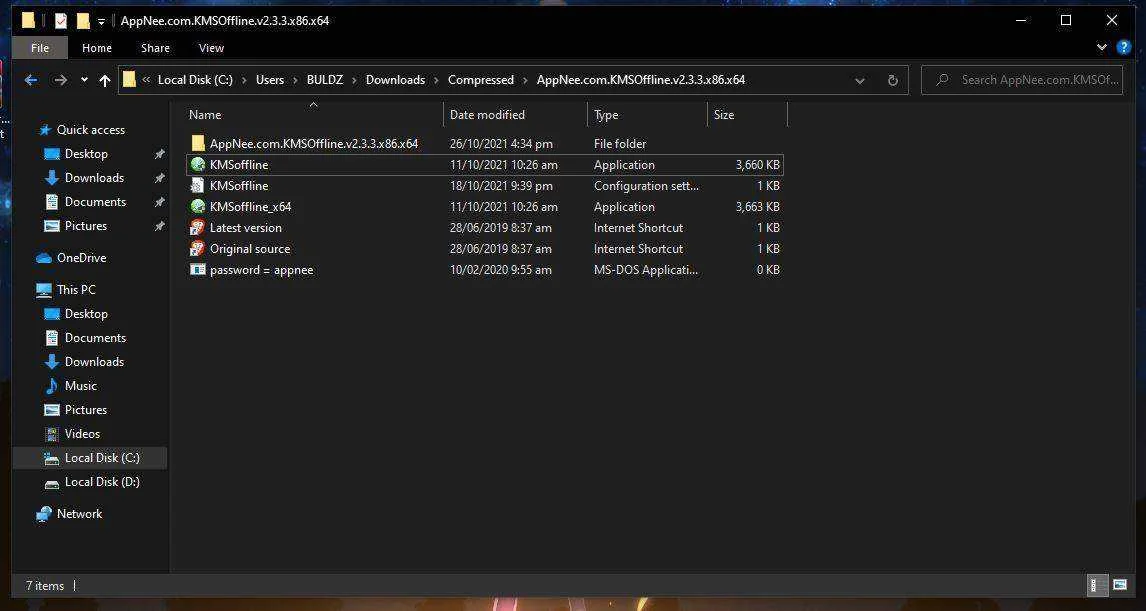
Task: Click the Properties quick access toolbar icon
Action: pos(61,20)
